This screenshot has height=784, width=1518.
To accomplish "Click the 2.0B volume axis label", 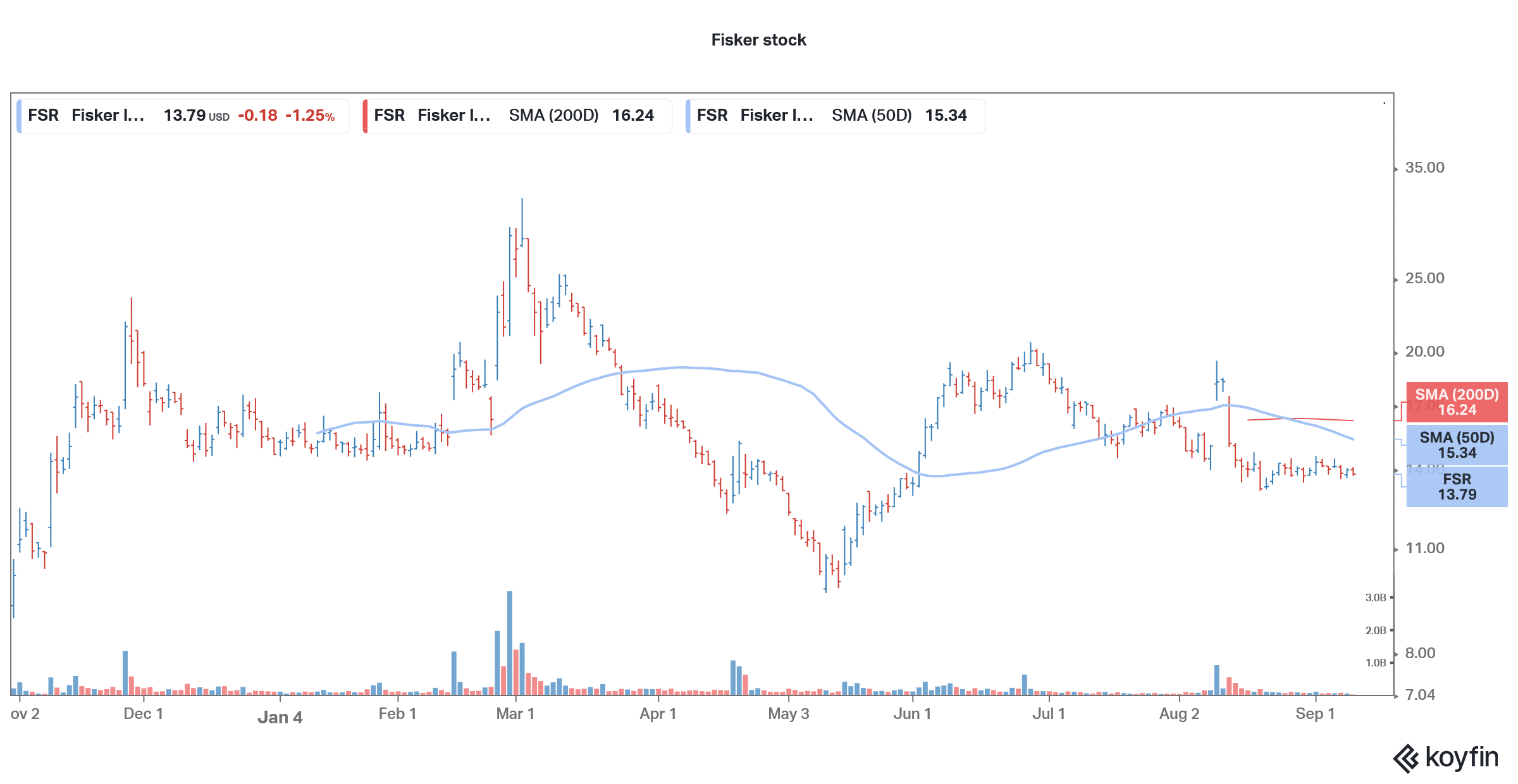I will [x=1376, y=630].
